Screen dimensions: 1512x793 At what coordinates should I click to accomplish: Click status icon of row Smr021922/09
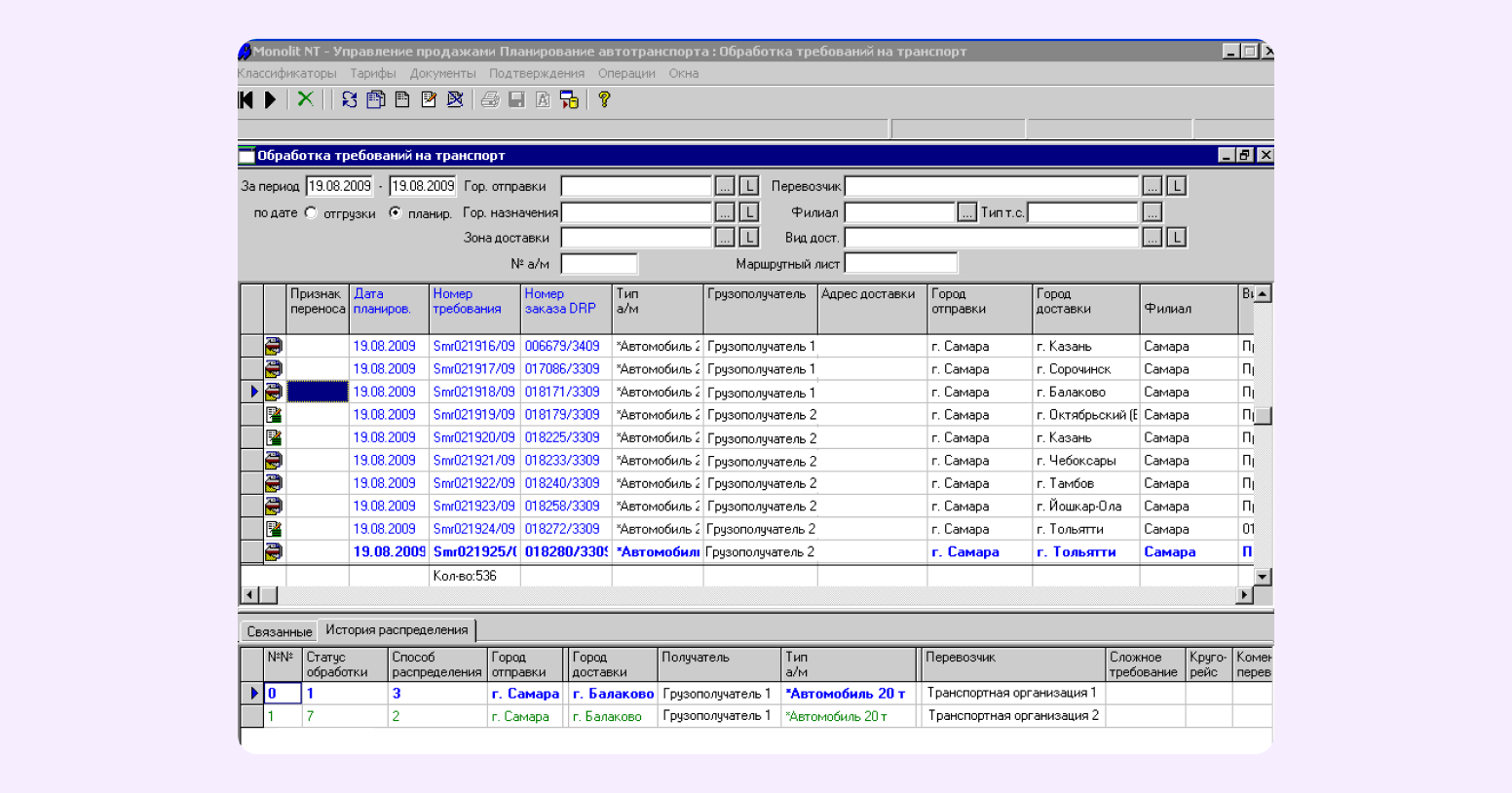point(274,483)
